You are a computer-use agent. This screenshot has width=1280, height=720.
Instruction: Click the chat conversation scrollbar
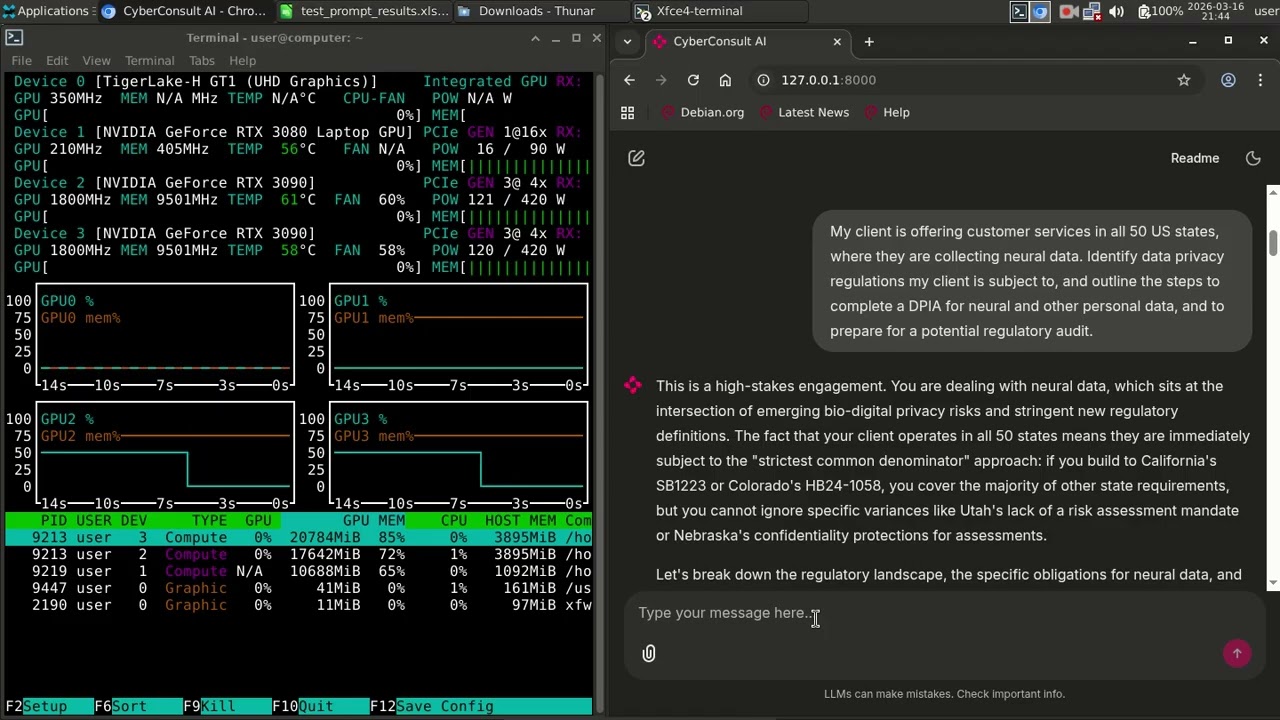point(1273,243)
